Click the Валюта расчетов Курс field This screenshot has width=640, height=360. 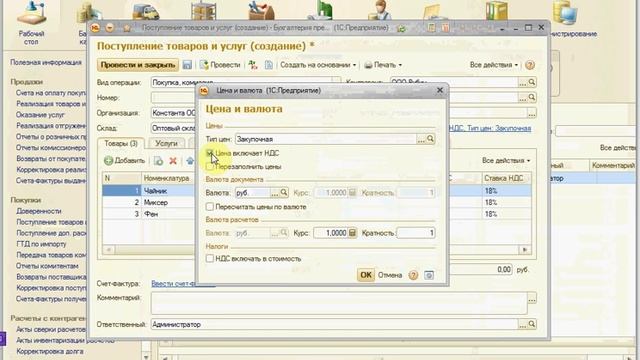331,233
